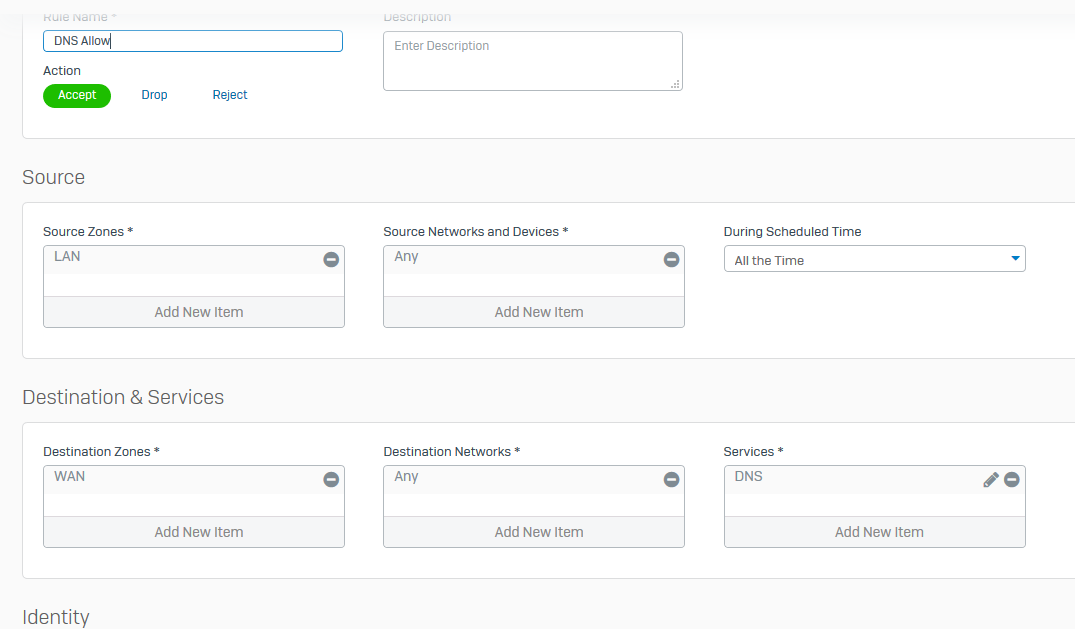Open During Scheduled Time dropdown
1075x629 pixels.
tap(873, 260)
